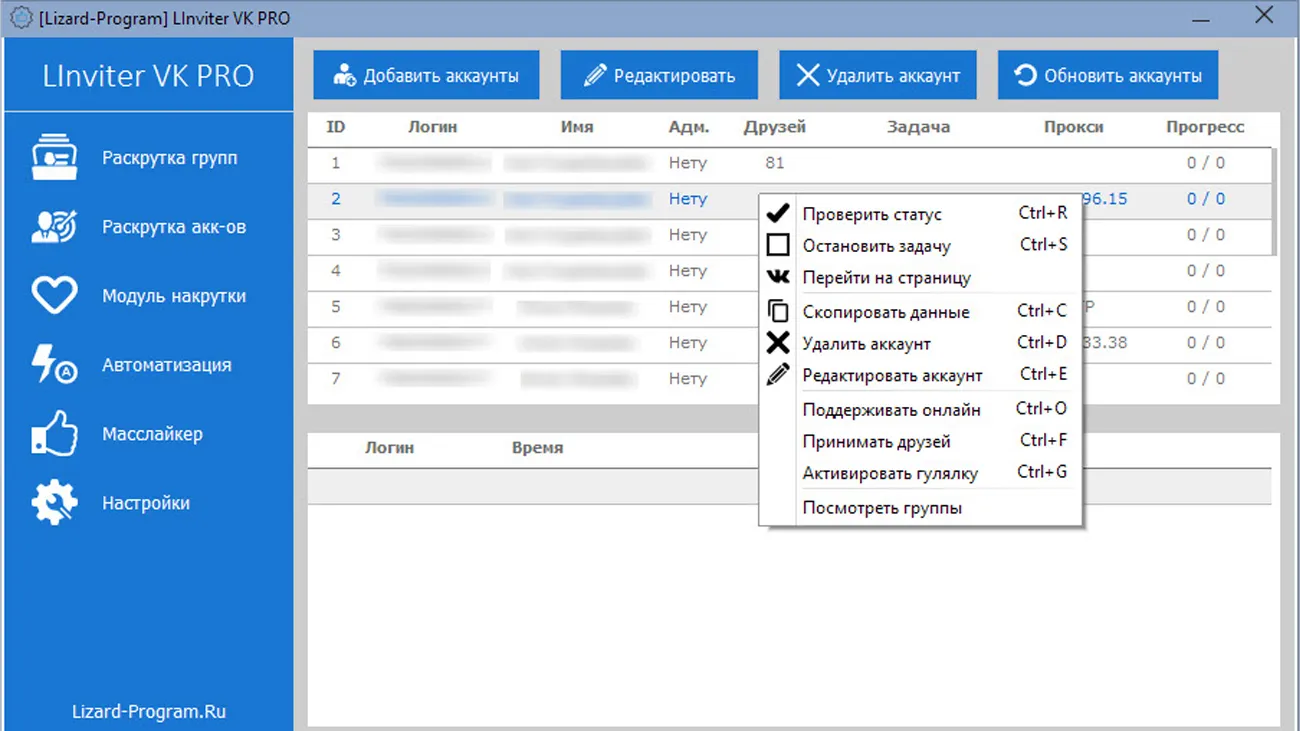Open Модуль накрутки via heart icon

pyautogui.click(x=54, y=296)
